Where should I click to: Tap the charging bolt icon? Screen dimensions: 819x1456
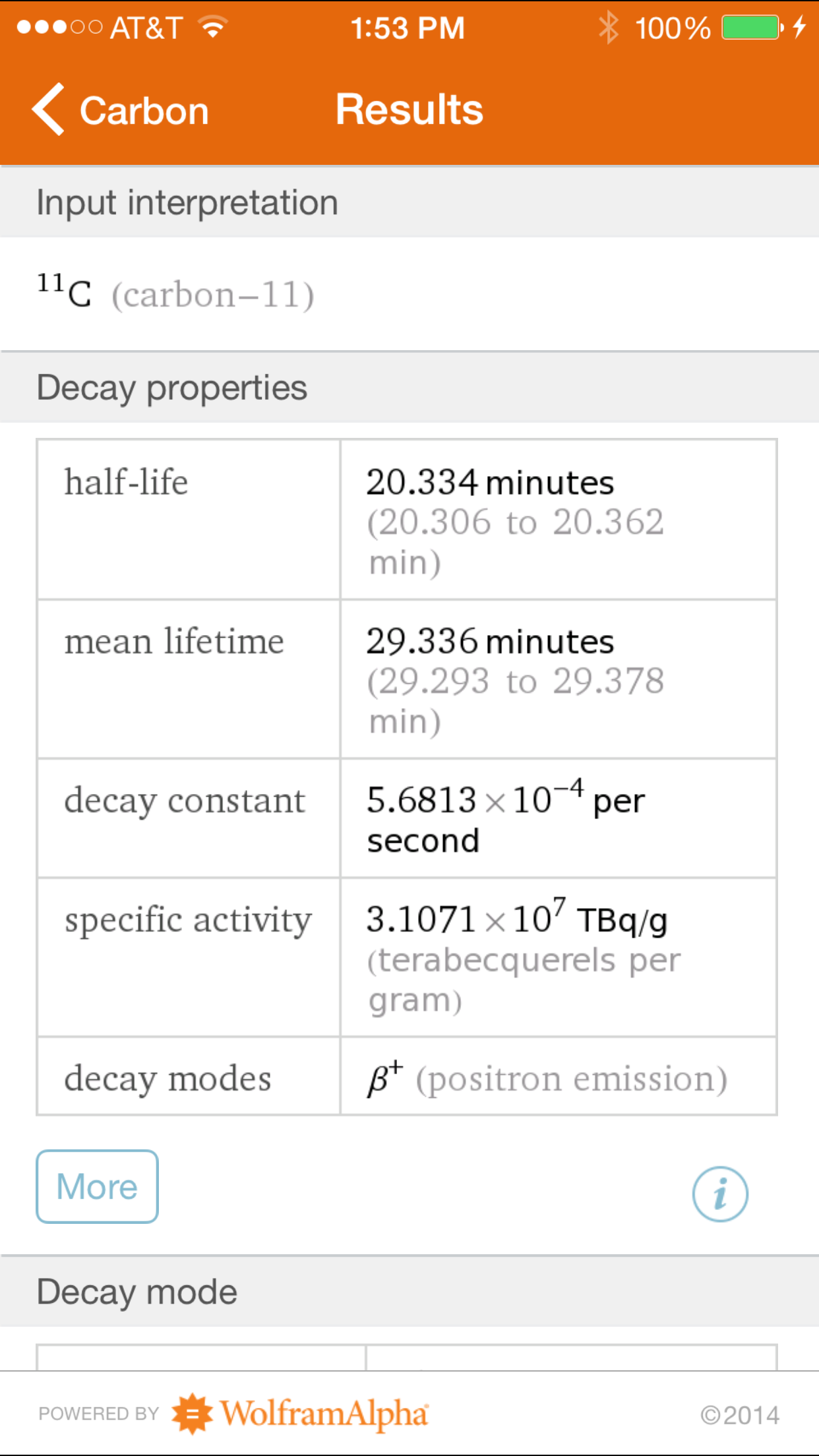pyautogui.click(x=799, y=28)
